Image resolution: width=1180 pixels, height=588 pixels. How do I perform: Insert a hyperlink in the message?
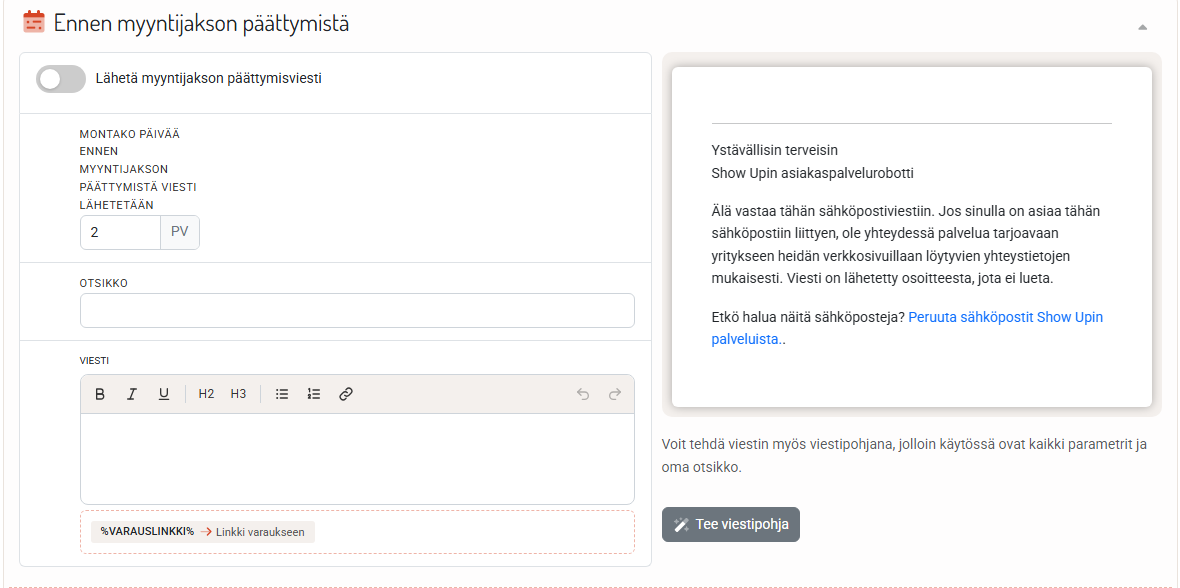tap(345, 394)
